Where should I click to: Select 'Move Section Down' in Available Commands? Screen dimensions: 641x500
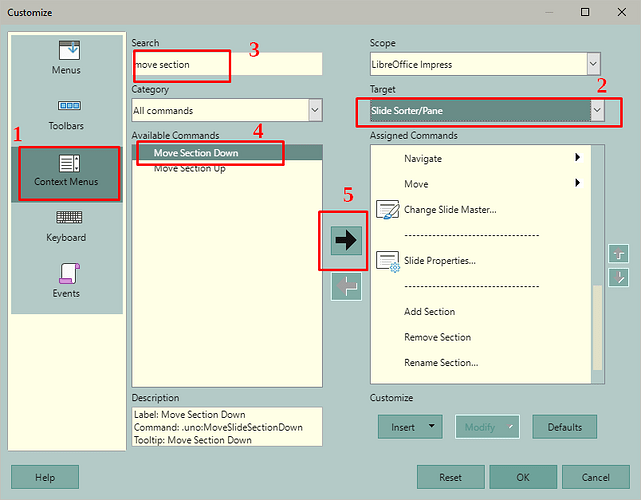[227, 152]
